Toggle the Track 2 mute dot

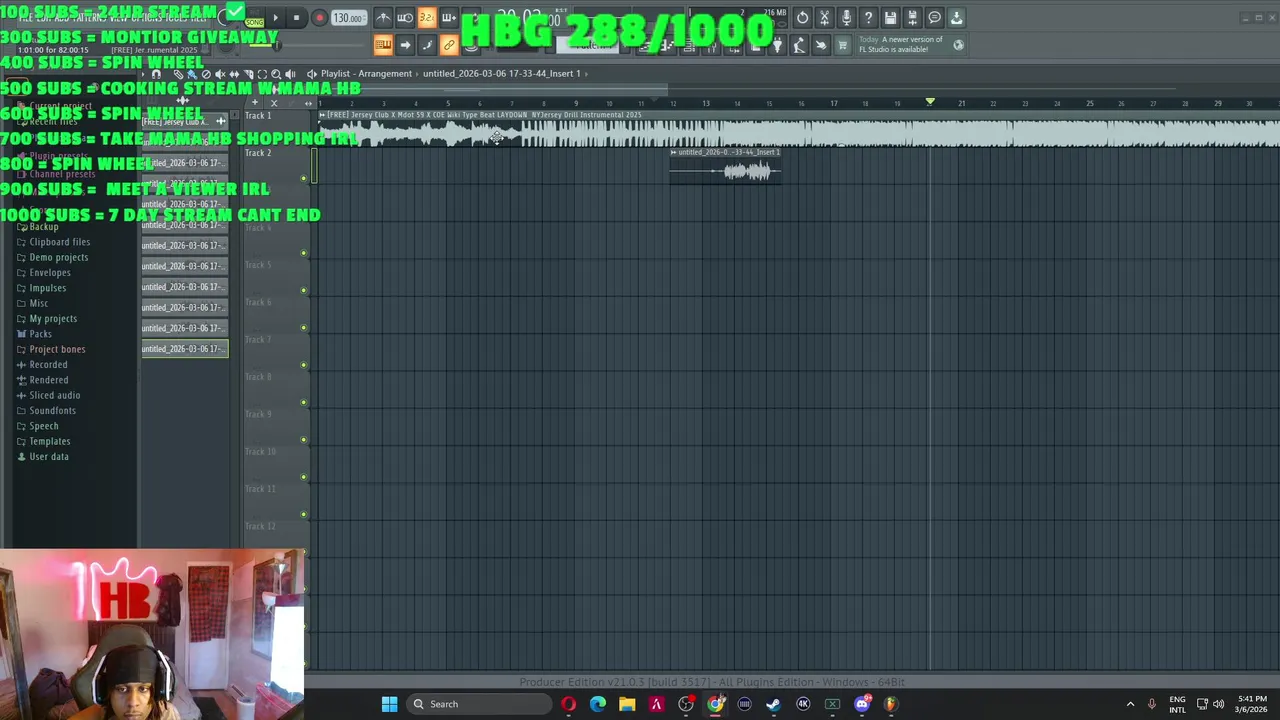pyautogui.click(x=304, y=178)
